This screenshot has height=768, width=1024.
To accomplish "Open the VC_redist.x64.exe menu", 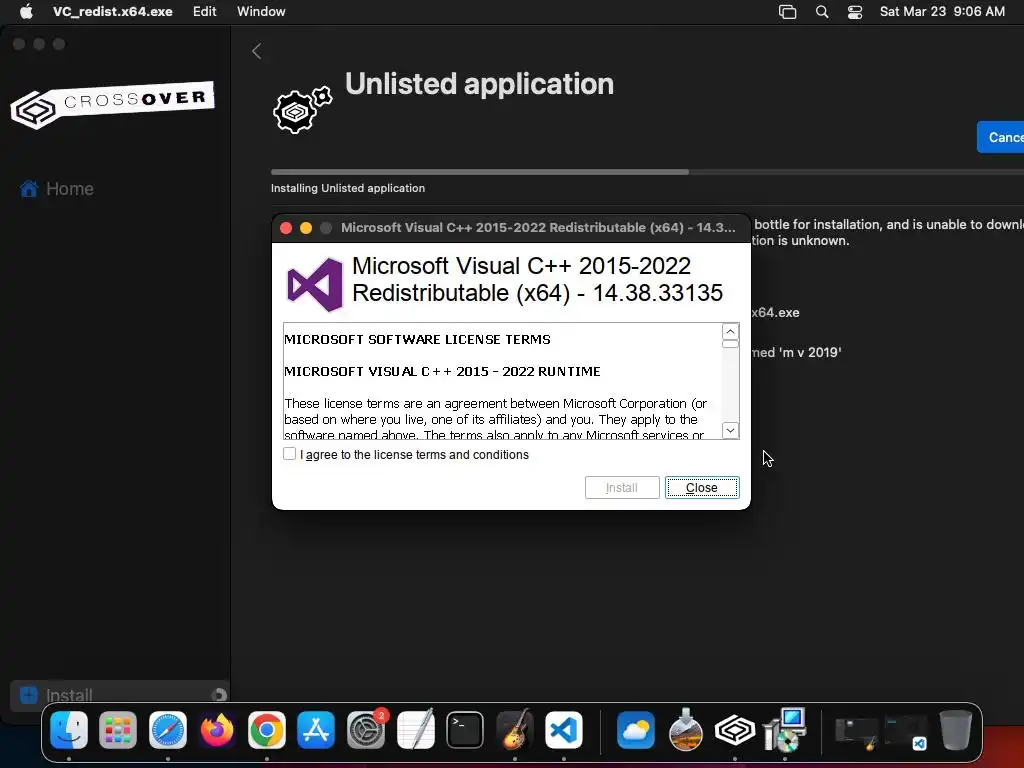I will (113, 11).
